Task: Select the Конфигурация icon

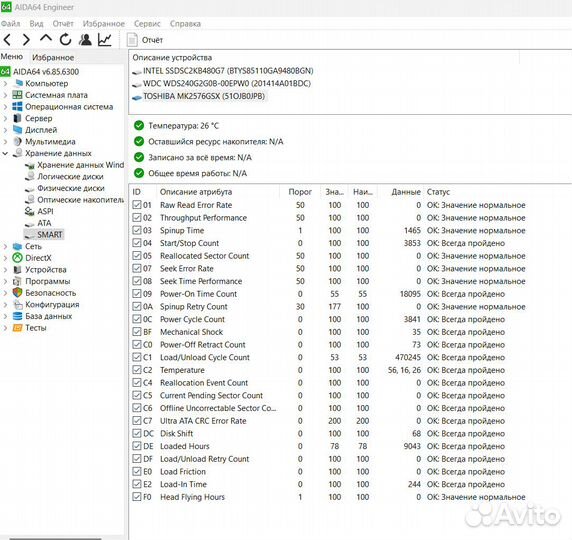Action: point(18,304)
